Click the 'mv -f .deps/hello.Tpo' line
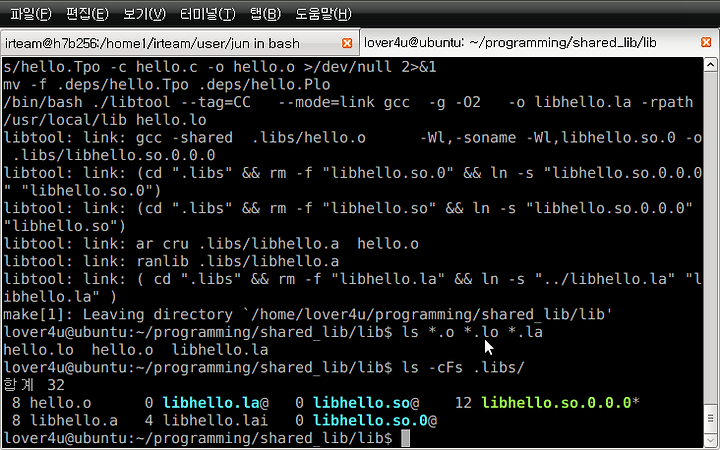720x450 pixels. 166,84
